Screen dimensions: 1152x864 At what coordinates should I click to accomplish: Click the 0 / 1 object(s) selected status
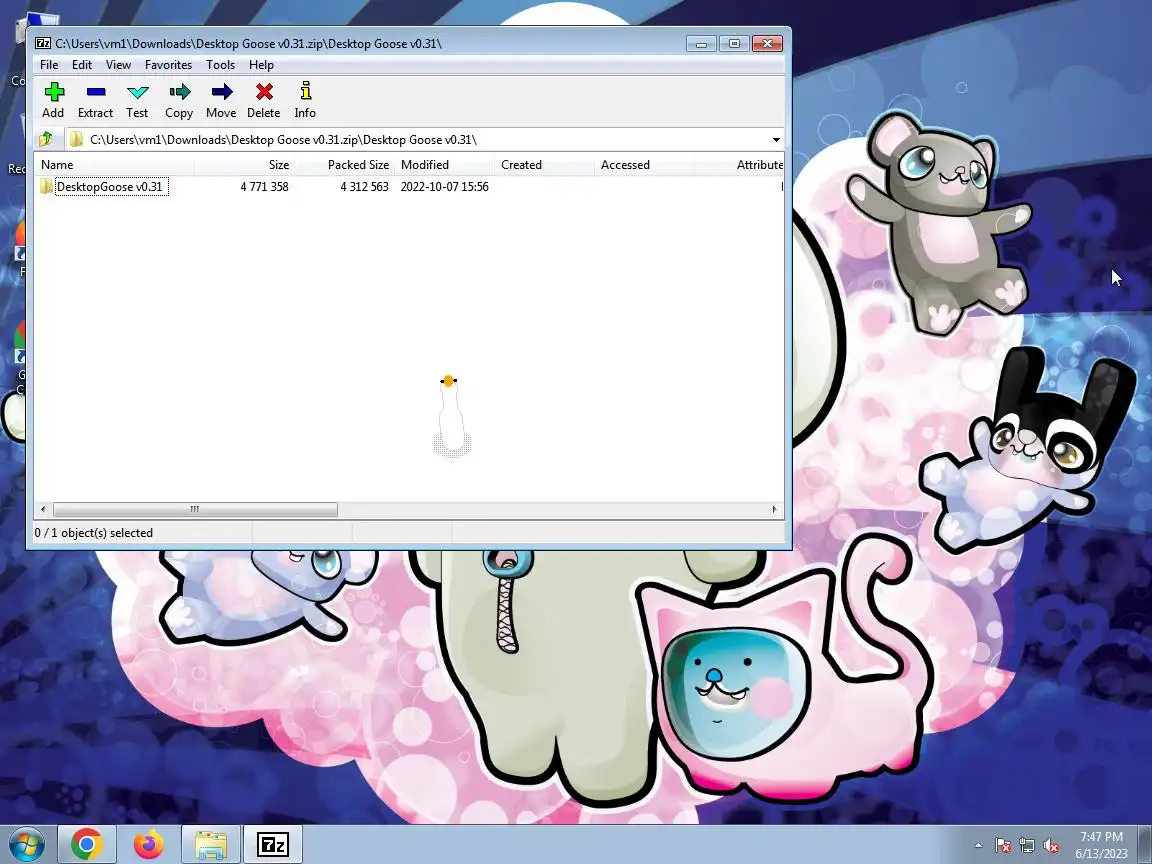[94, 533]
